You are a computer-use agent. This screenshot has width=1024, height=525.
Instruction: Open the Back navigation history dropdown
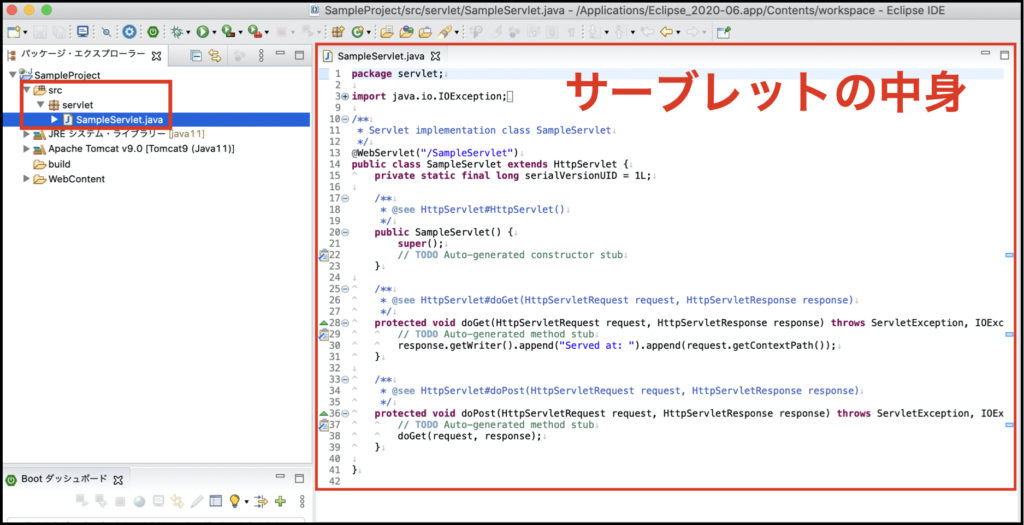[678, 32]
